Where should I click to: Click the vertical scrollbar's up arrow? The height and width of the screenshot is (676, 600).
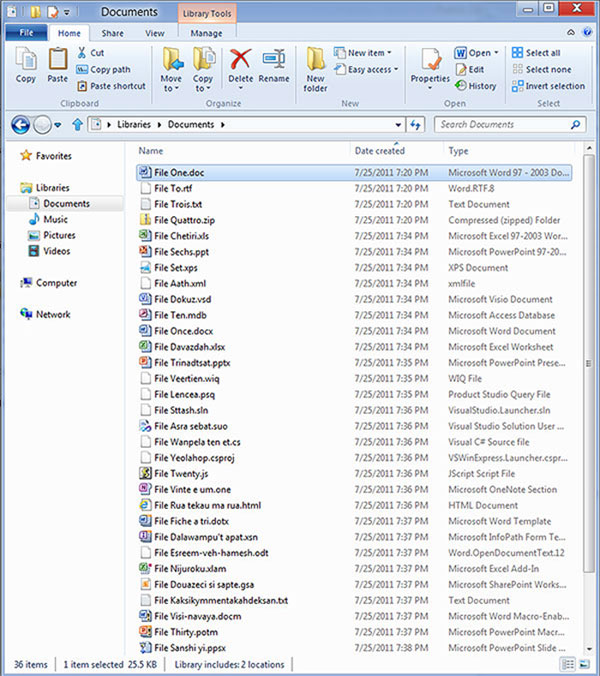588,148
